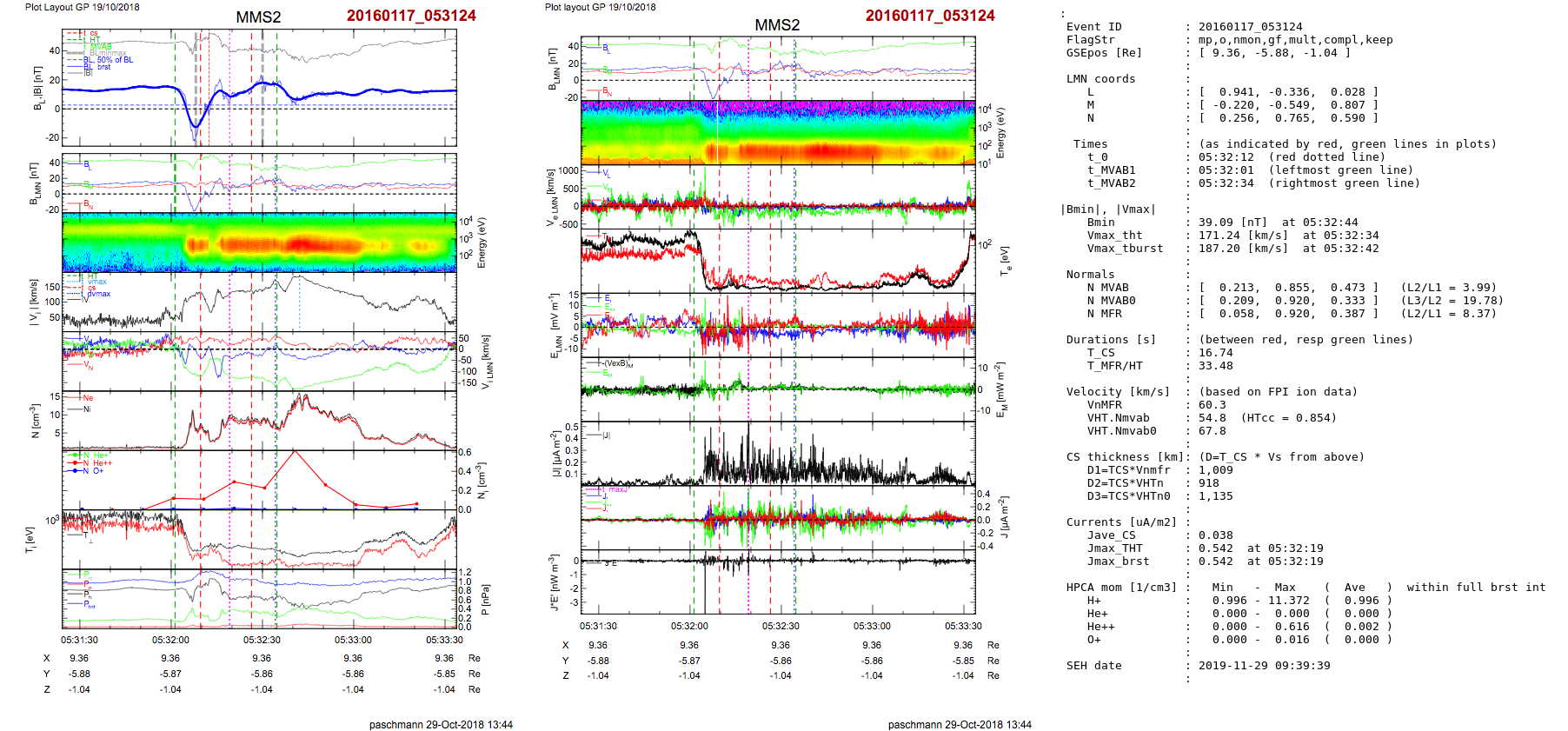Click the right plot's energy spectrogram panel
This screenshot has height=731, width=1568.
click(778, 133)
